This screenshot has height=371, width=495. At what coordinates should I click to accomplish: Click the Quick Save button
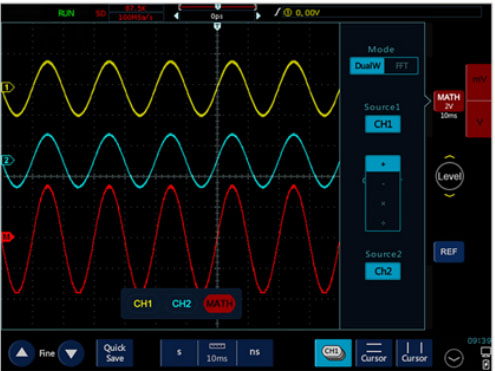click(x=115, y=353)
